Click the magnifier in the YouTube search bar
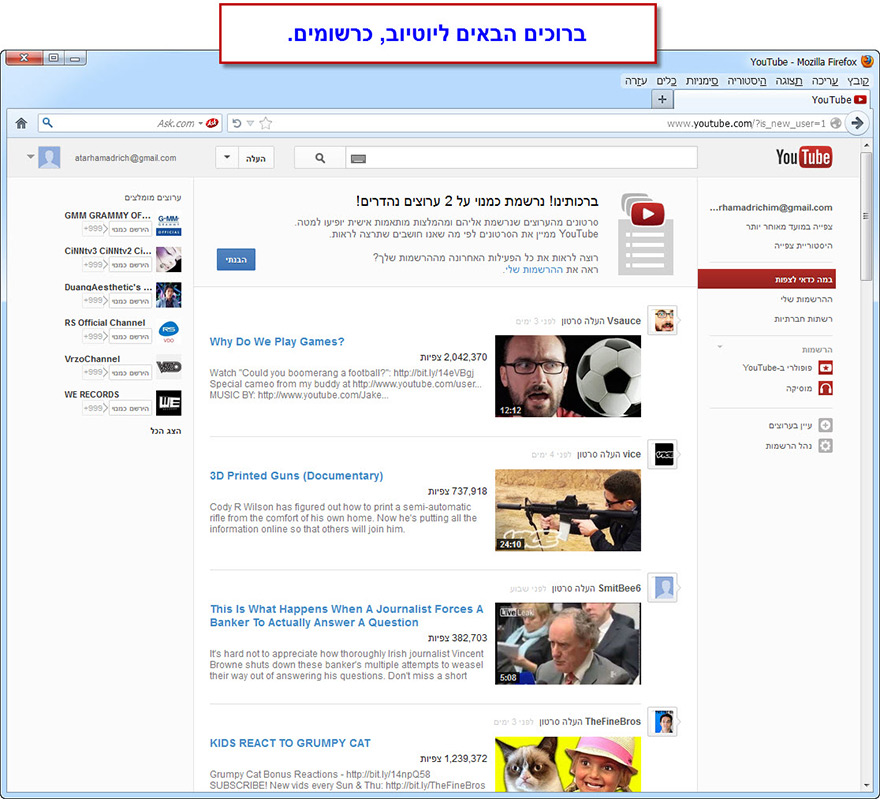The height and width of the screenshot is (799, 880). point(320,157)
